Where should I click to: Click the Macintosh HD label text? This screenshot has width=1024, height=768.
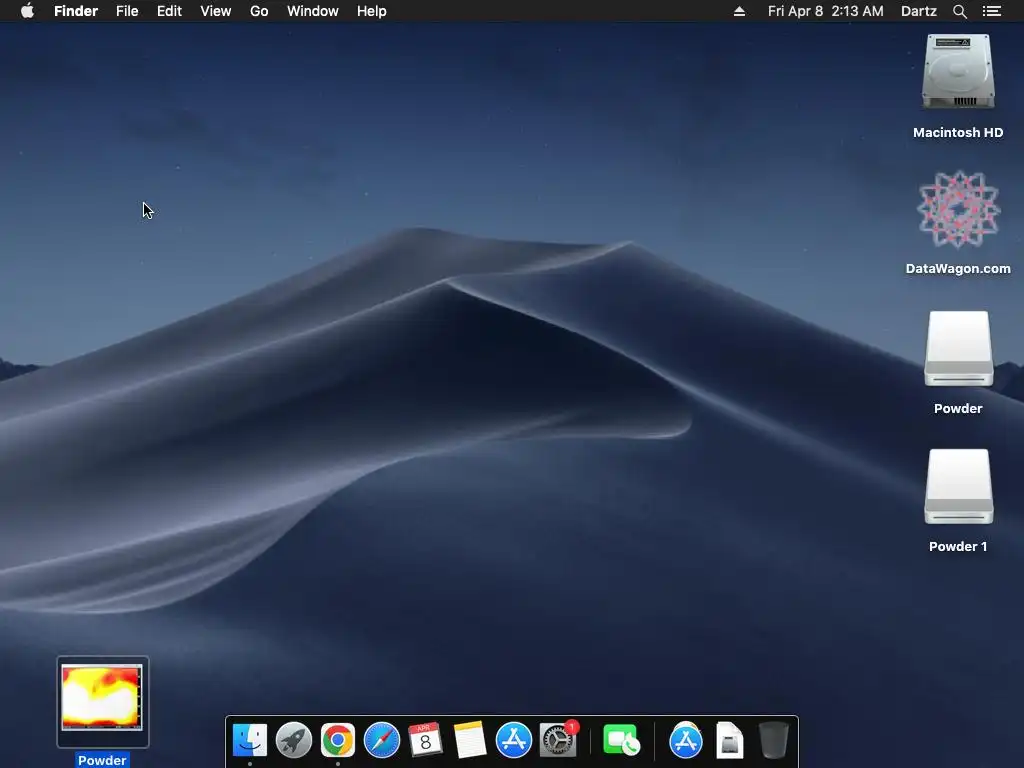coord(958,133)
